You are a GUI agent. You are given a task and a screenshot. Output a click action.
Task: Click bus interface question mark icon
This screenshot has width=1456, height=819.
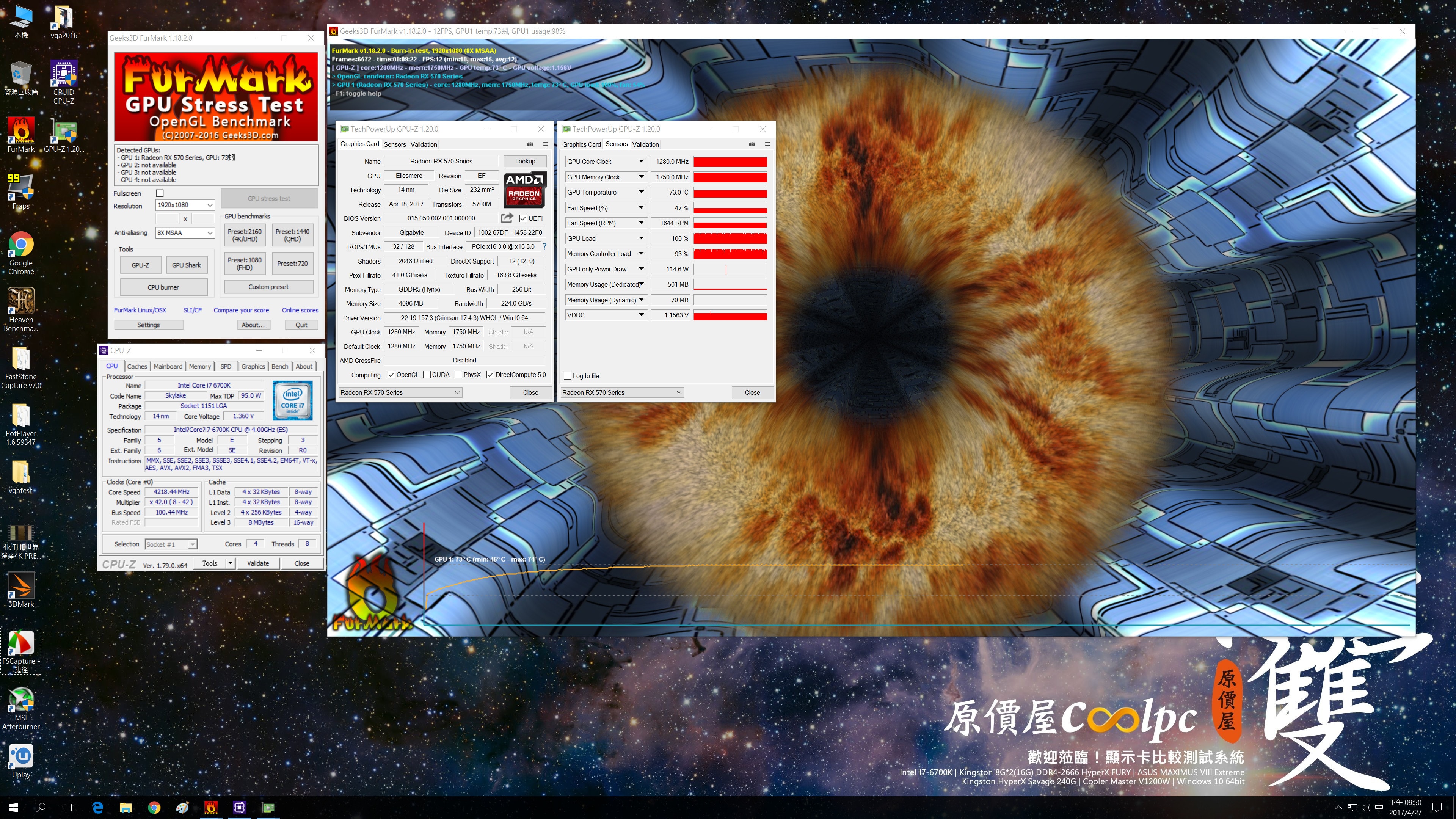(x=544, y=246)
